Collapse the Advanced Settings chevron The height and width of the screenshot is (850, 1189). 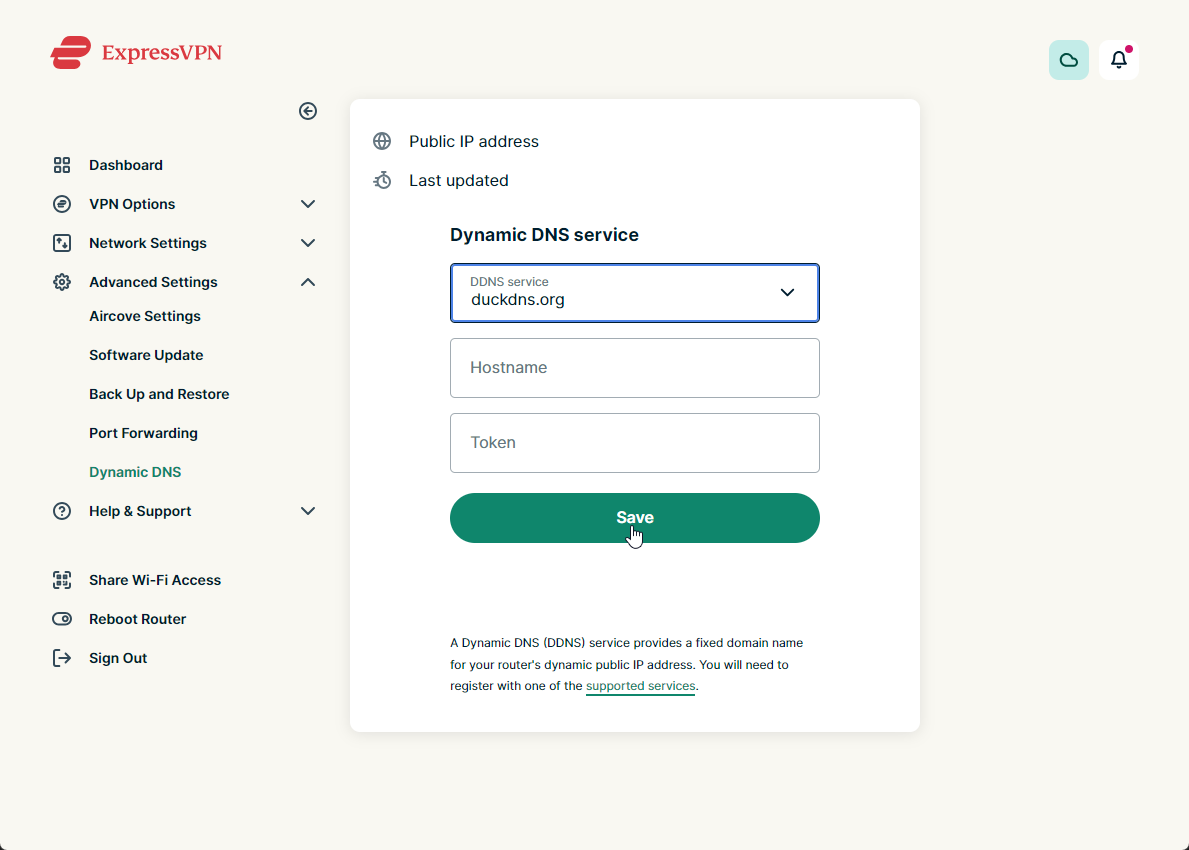point(308,282)
